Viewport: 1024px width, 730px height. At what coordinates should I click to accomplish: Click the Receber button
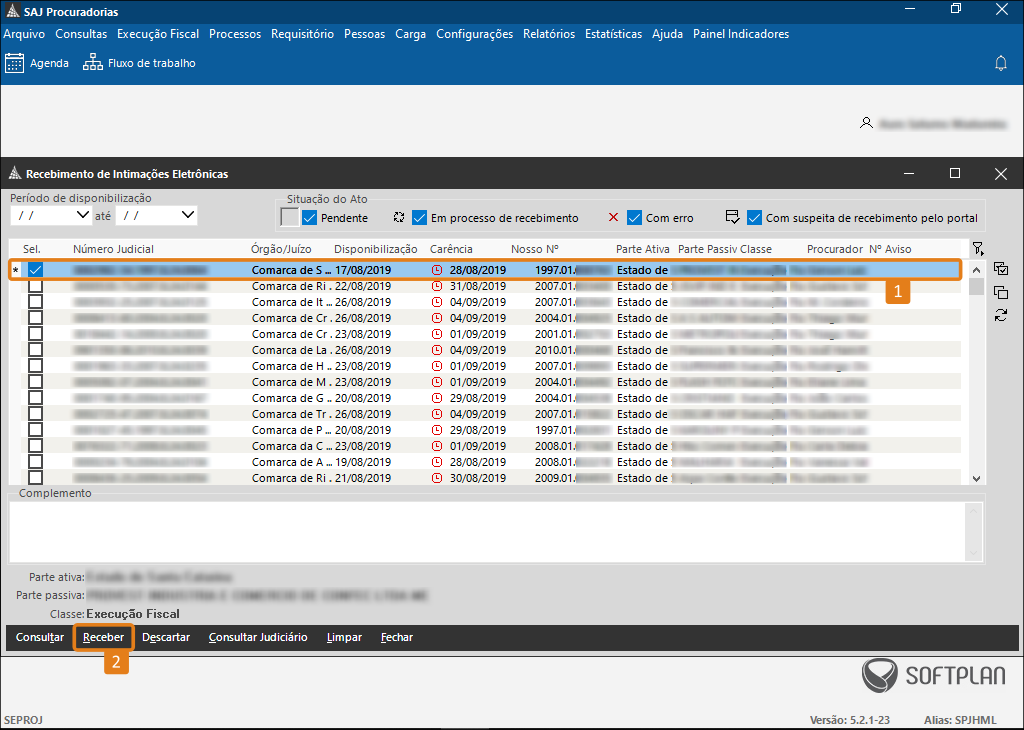(x=103, y=637)
